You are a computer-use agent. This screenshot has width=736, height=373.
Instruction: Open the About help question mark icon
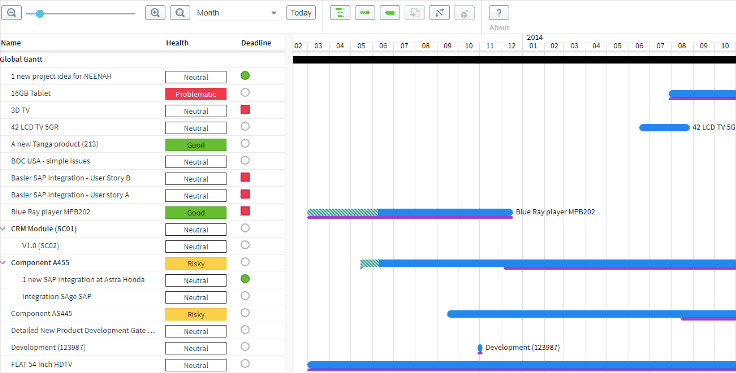[x=499, y=13]
